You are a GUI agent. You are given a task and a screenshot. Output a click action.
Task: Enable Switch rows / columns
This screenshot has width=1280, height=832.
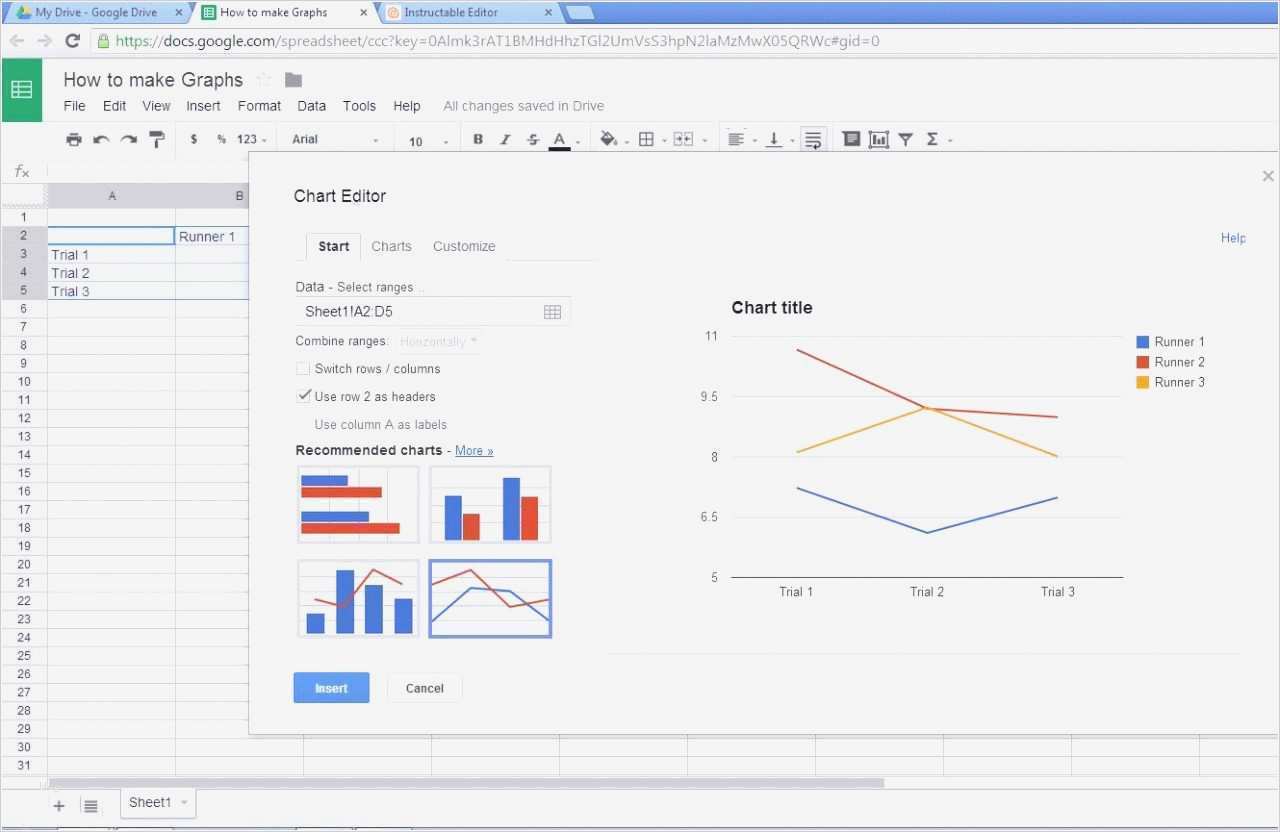[x=303, y=368]
